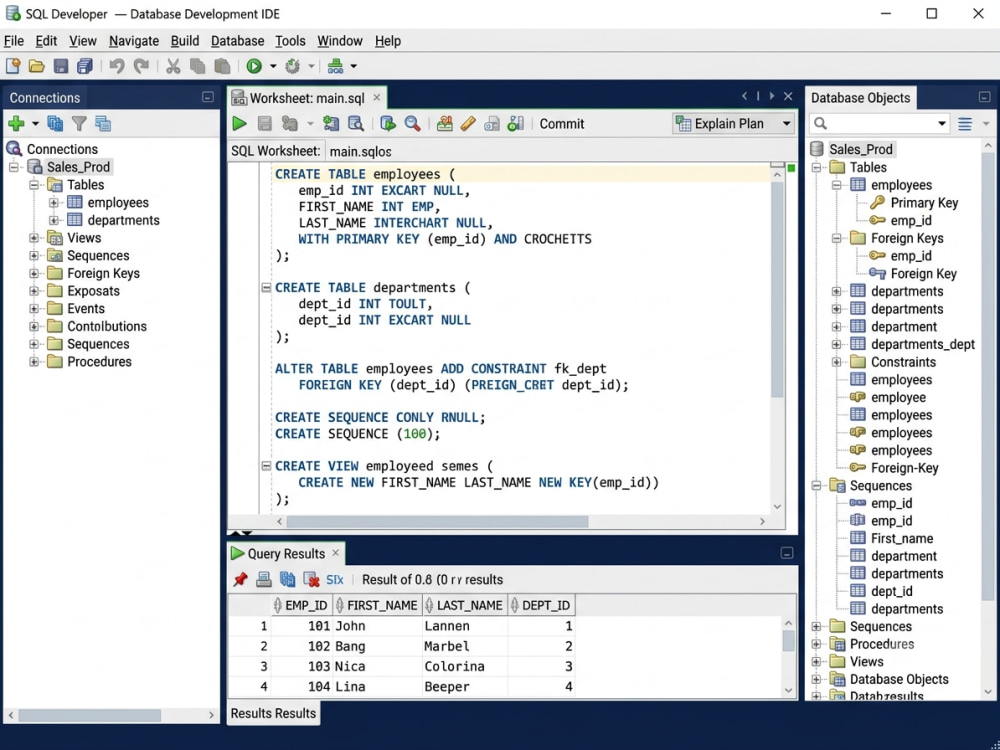Click the editor vertical scrollbar thumb

click(777, 290)
